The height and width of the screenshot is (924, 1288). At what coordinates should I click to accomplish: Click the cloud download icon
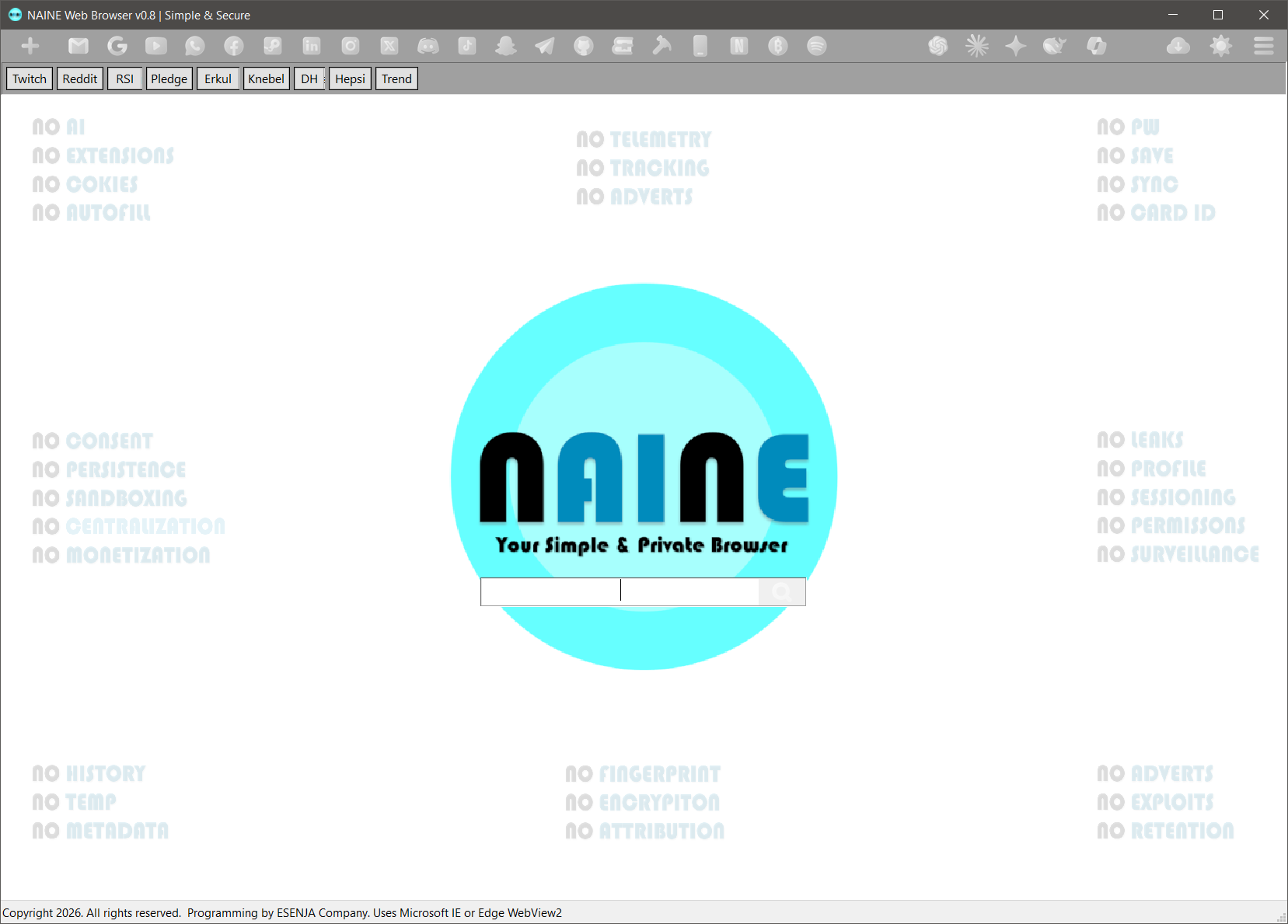pos(1178,46)
